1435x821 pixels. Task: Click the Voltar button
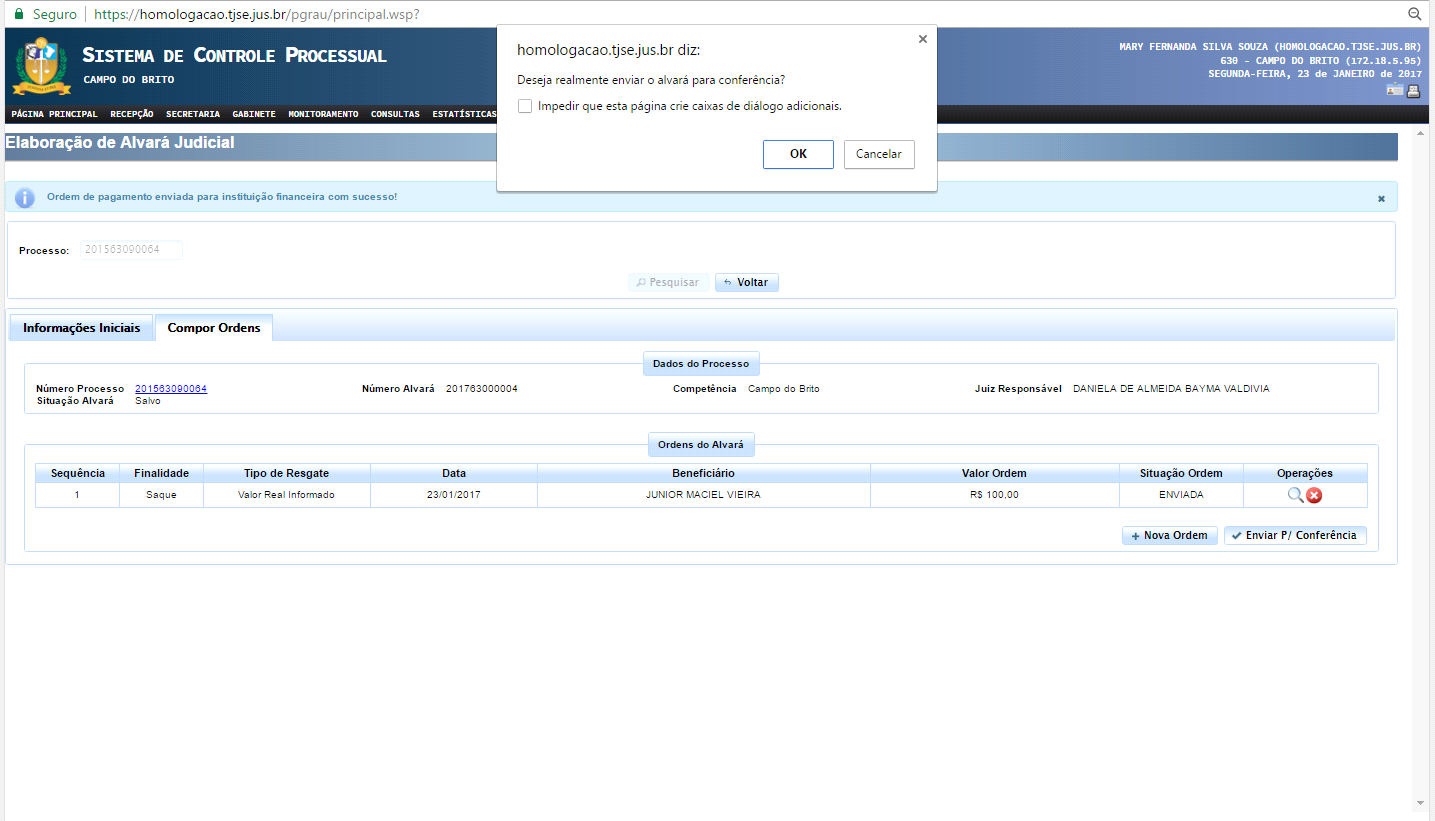tap(746, 282)
